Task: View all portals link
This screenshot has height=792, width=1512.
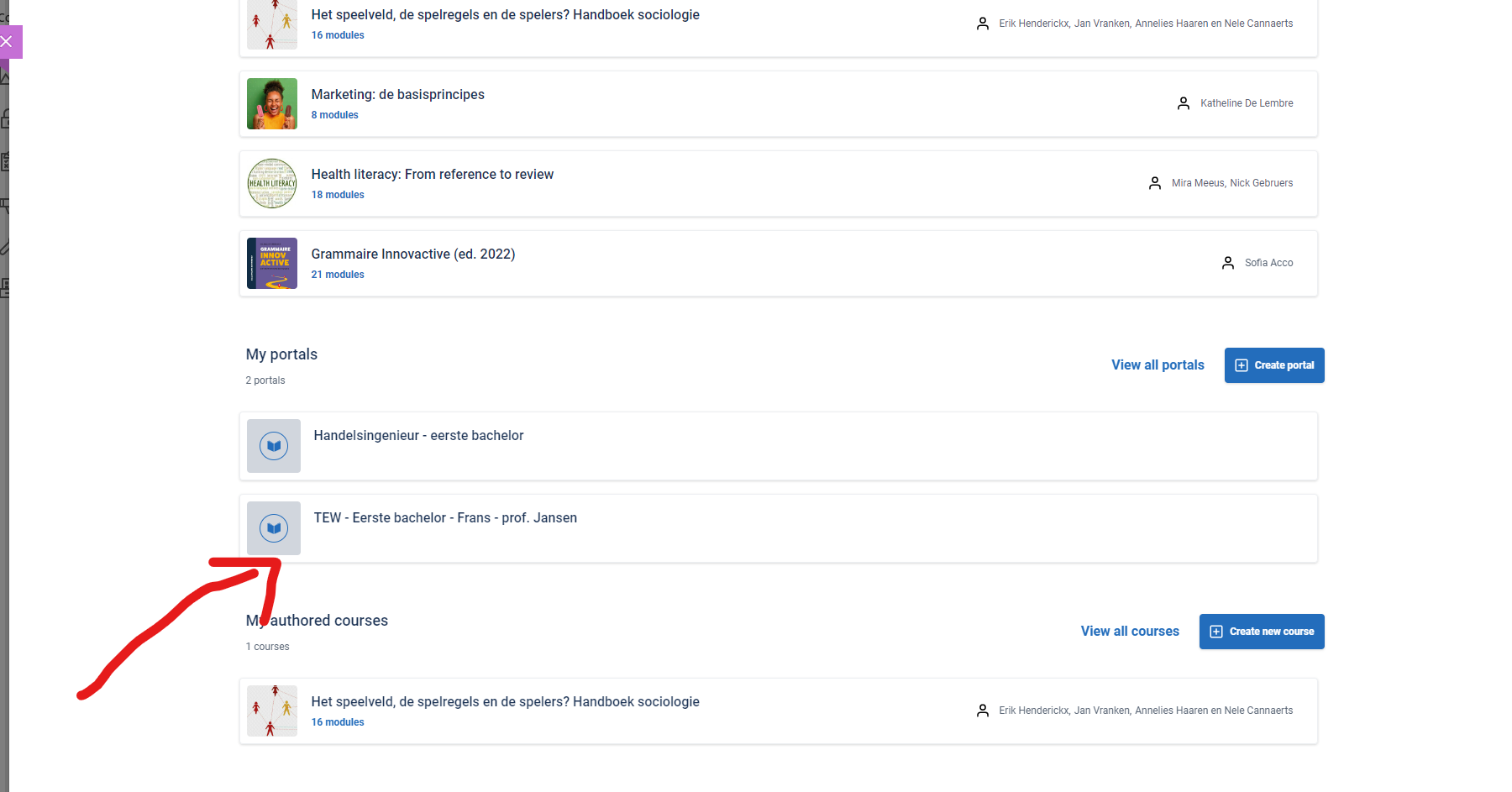Action: 1158,365
